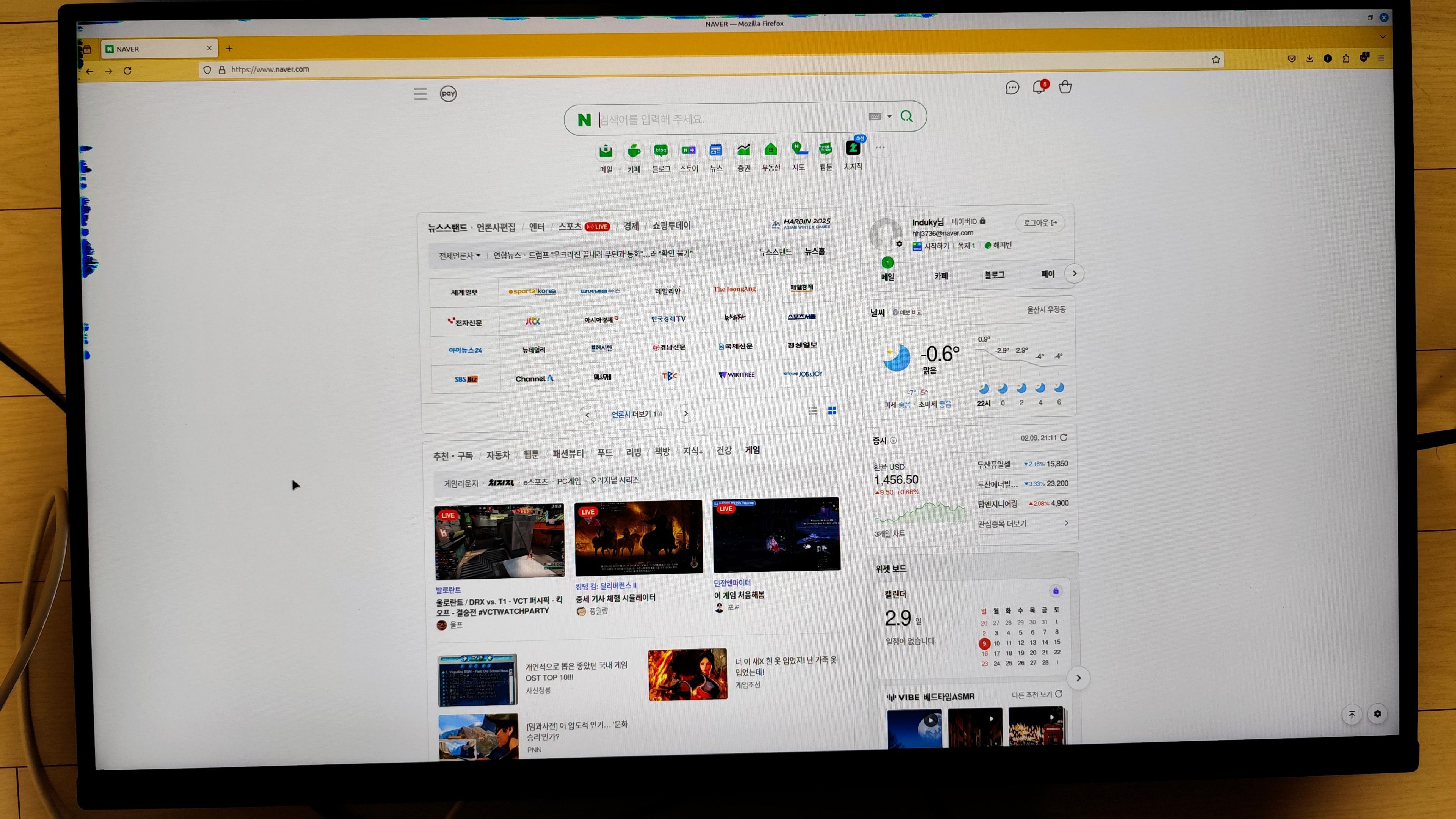Jump to page top with arrow button
Viewport: 1456px width, 819px height.
pos(1352,714)
